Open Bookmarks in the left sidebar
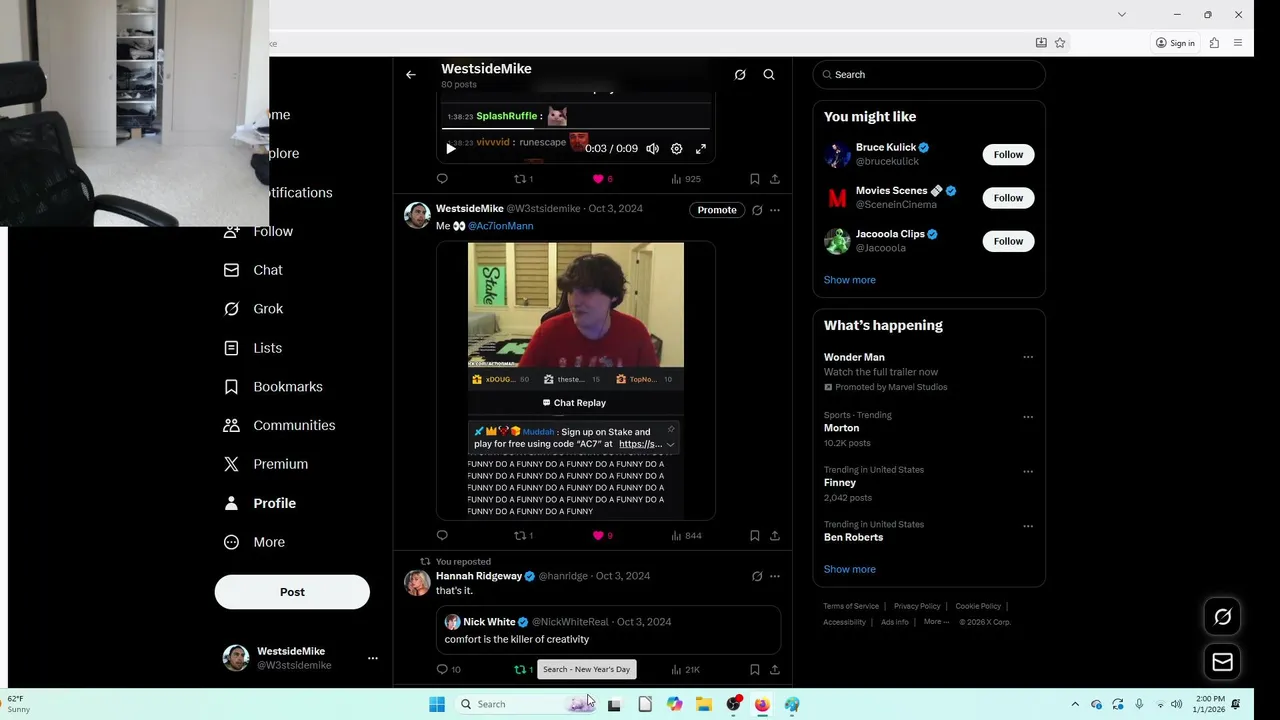This screenshot has width=1280, height=720. [x=273, y=387]
